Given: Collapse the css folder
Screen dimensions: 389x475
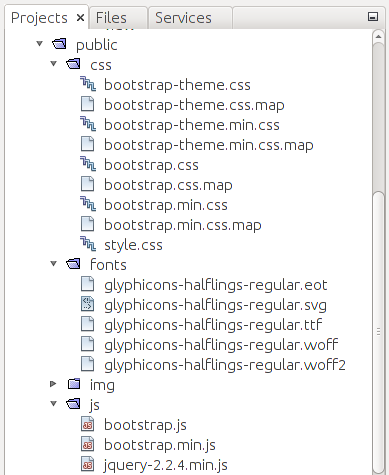Looking at the screenshot, I should (x=54, y=64).
